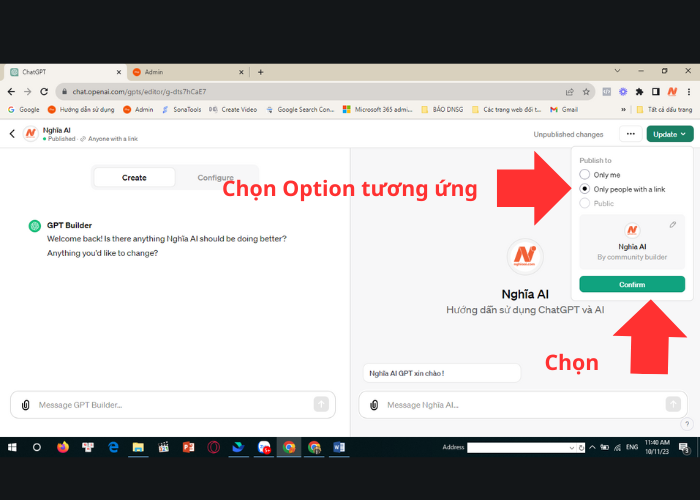This screenshot has width=700, height=500.
Task: Switch to the Create tab
Action: point(134,177)
